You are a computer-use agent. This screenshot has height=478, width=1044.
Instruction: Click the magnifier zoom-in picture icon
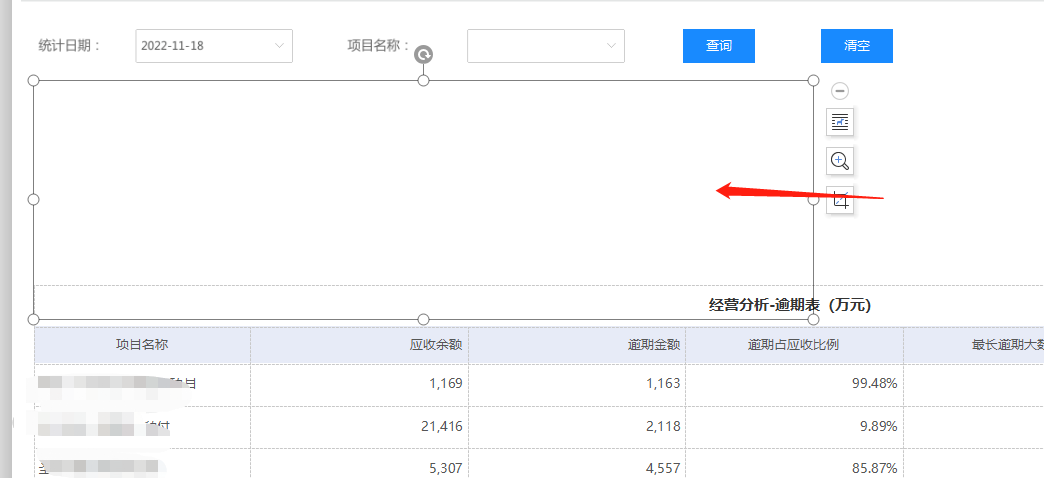coord(840,161)
